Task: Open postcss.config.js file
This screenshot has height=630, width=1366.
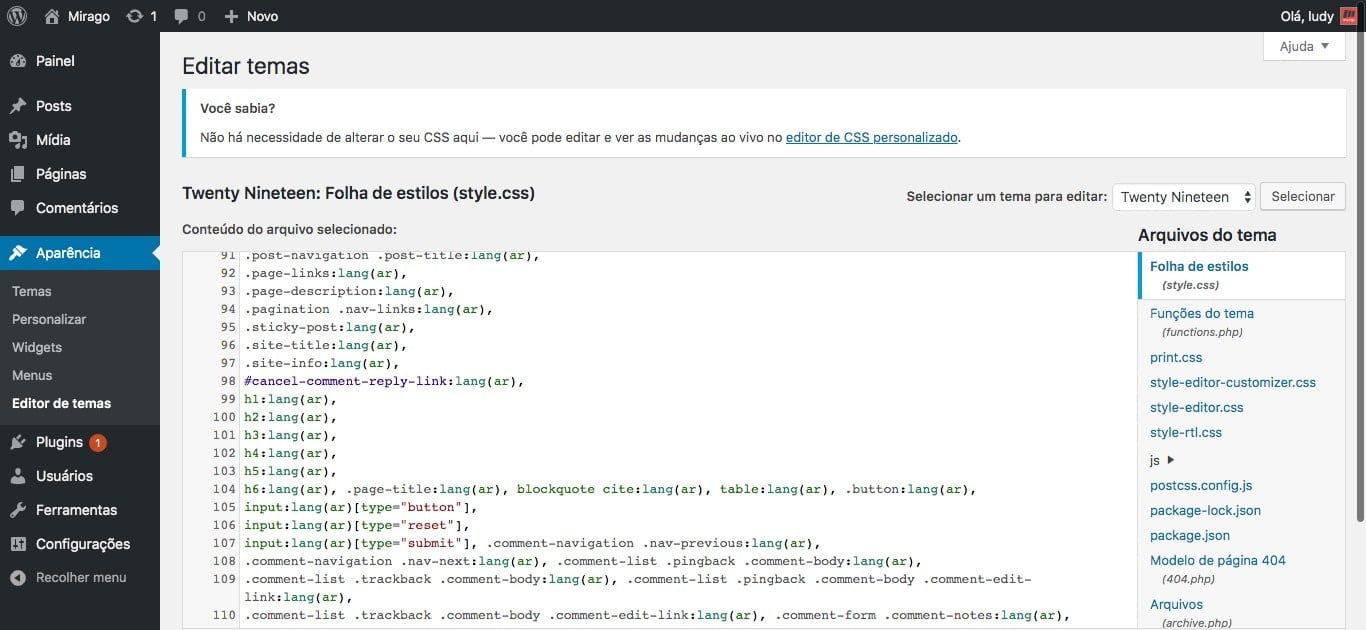Action: click(1201, 485)
